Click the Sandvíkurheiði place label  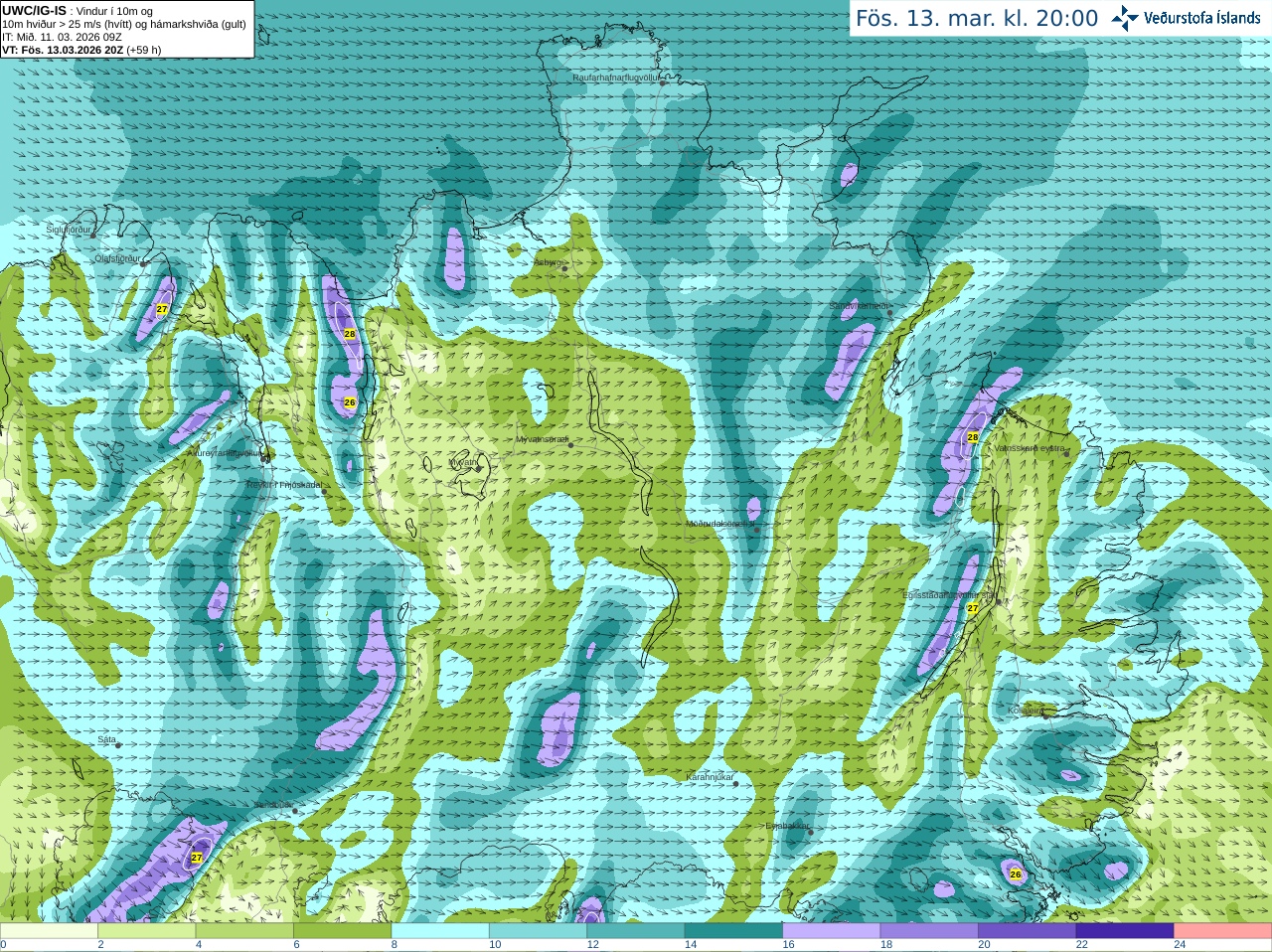pos(859,306)
